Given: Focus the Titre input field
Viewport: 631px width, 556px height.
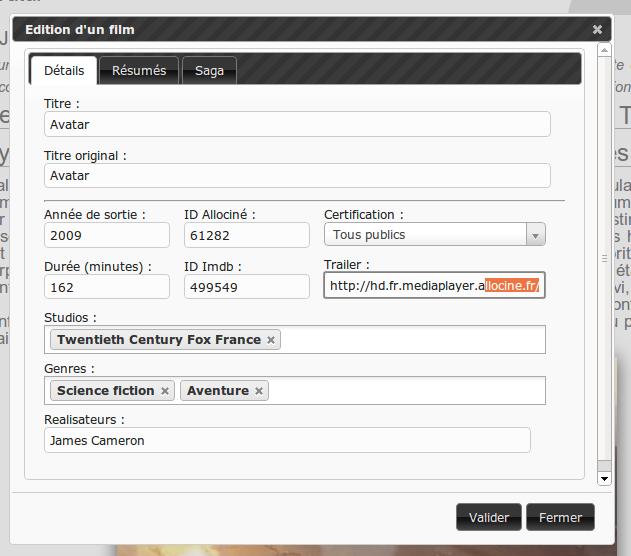Looking at the screenshot, I should coord(298,124).
